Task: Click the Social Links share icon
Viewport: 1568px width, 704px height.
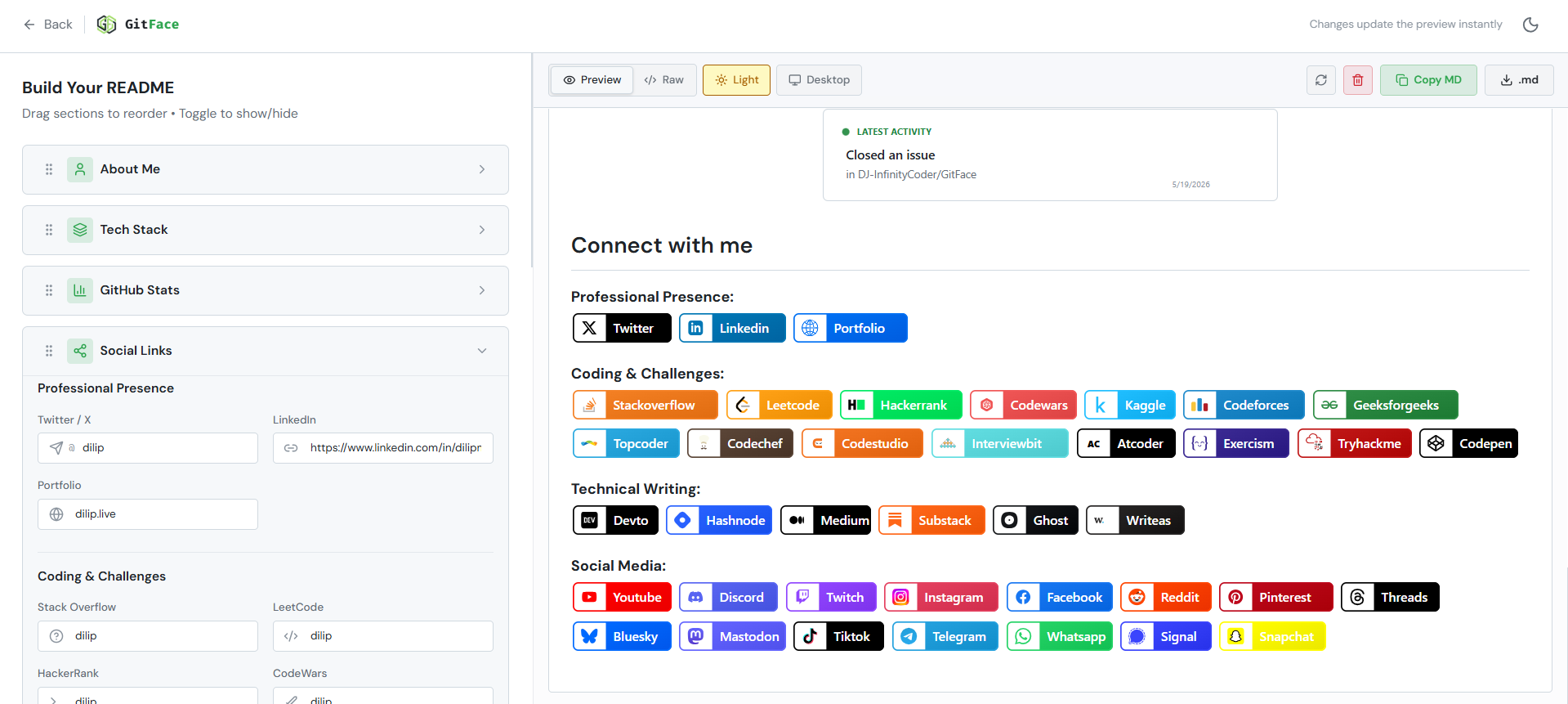Action: point(80,351)
